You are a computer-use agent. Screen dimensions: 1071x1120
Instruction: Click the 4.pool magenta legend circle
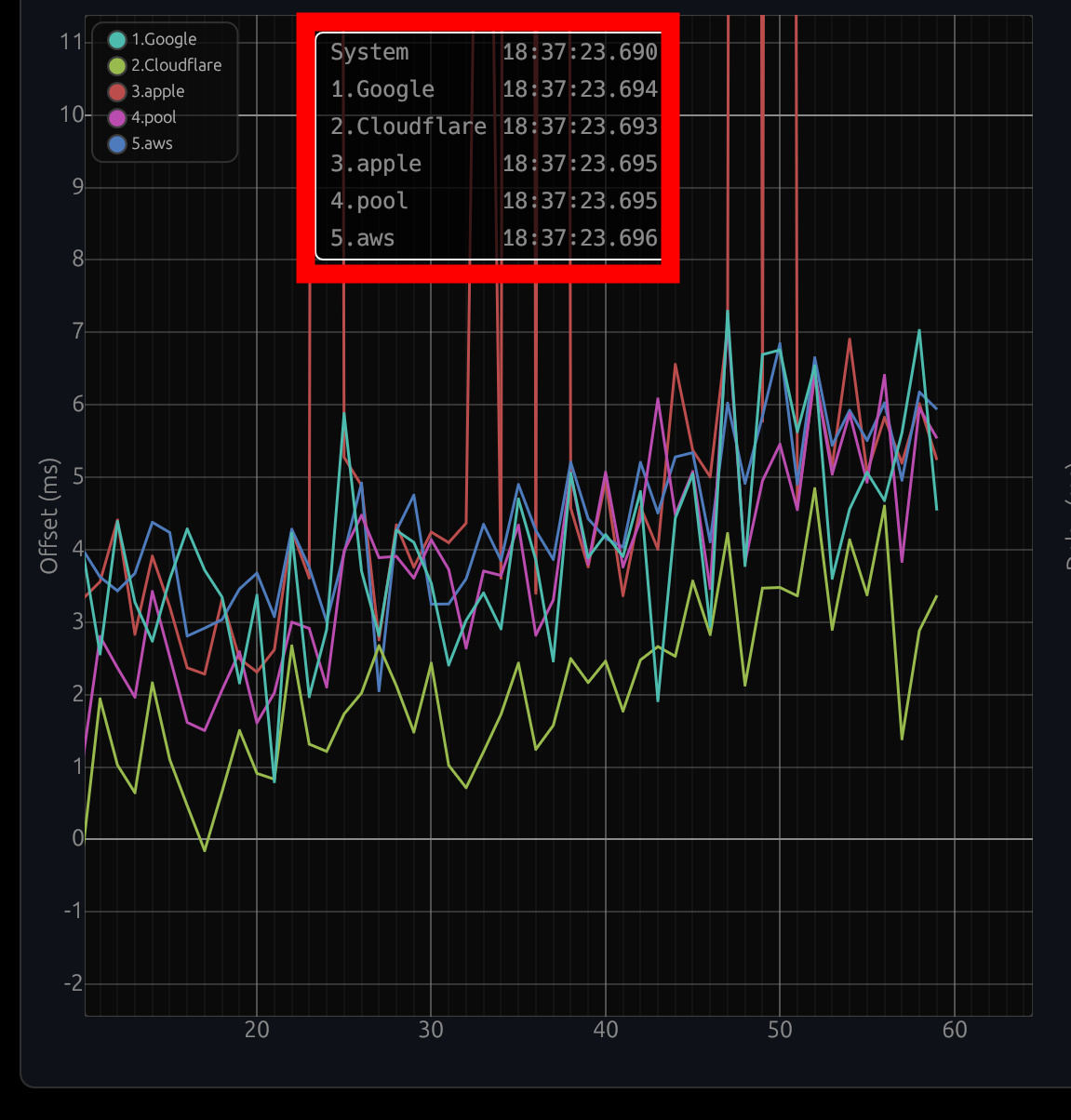pos(117,117)
